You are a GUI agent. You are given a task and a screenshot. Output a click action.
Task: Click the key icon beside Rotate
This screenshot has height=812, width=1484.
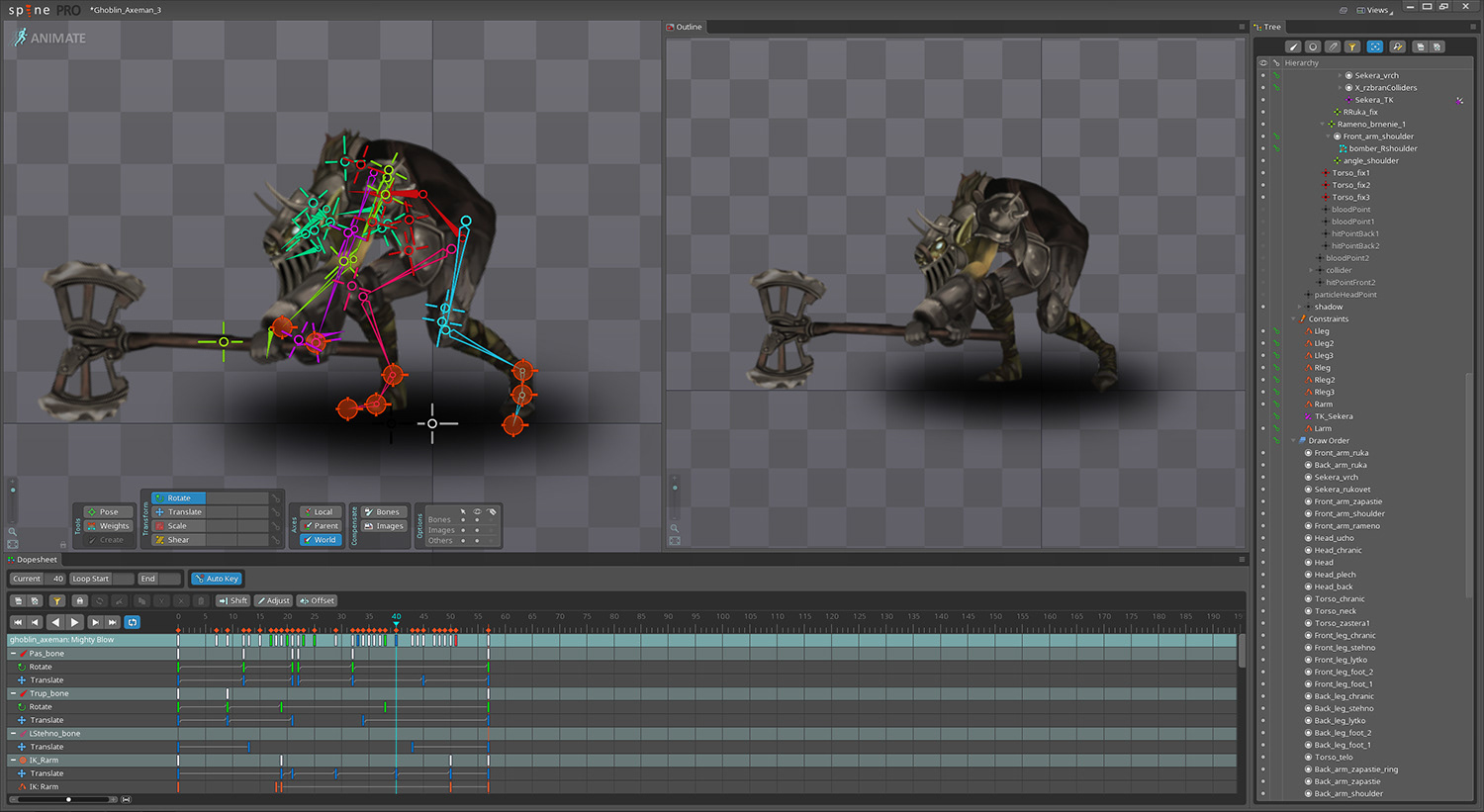click(x=275, y=498)
